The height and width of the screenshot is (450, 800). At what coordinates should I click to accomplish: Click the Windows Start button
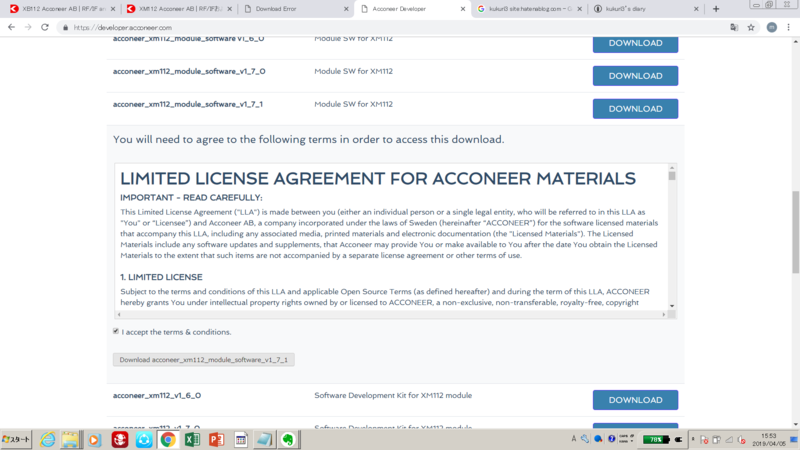16,439
